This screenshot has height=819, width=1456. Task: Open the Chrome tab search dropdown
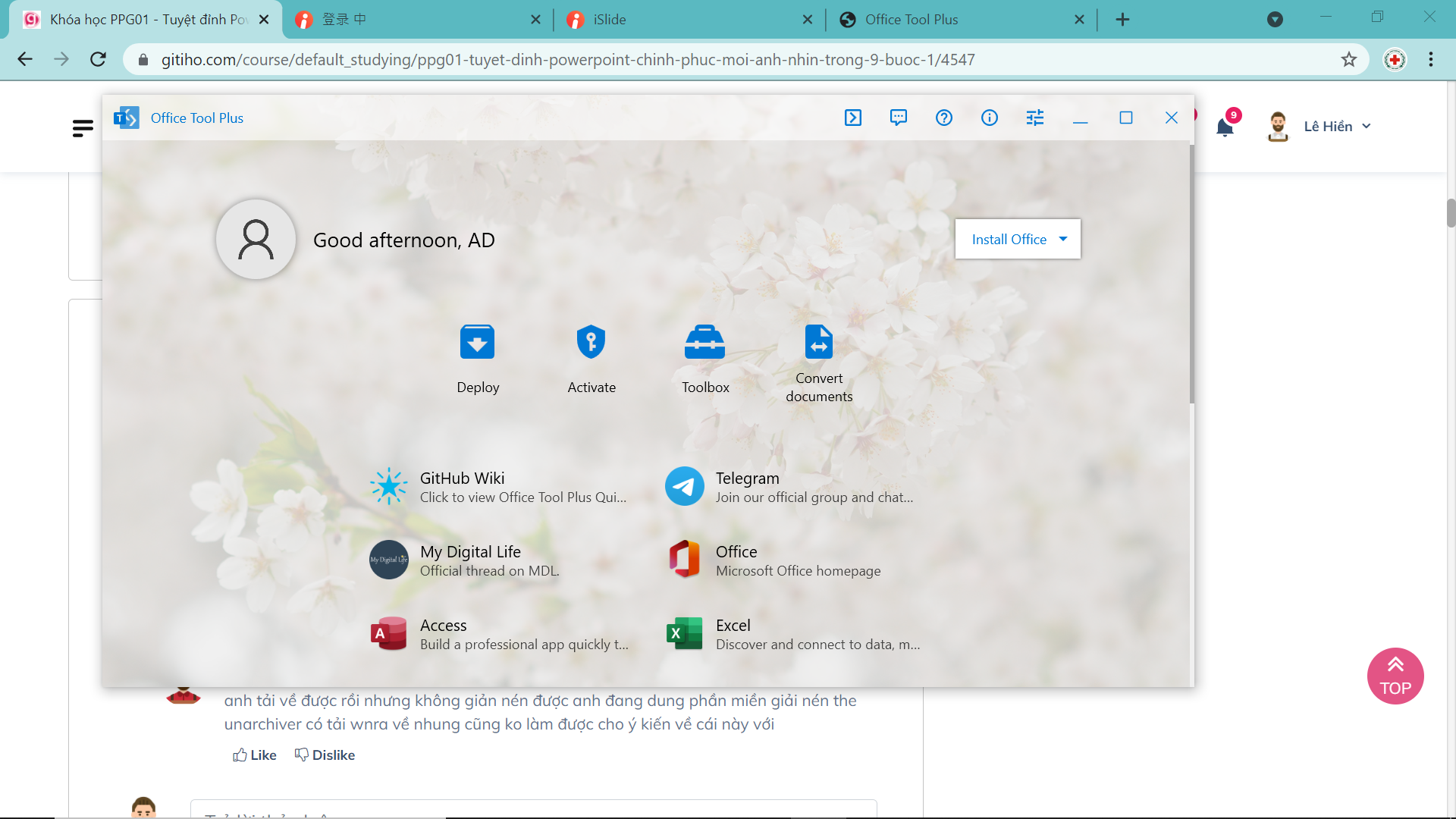(1275, 20)
